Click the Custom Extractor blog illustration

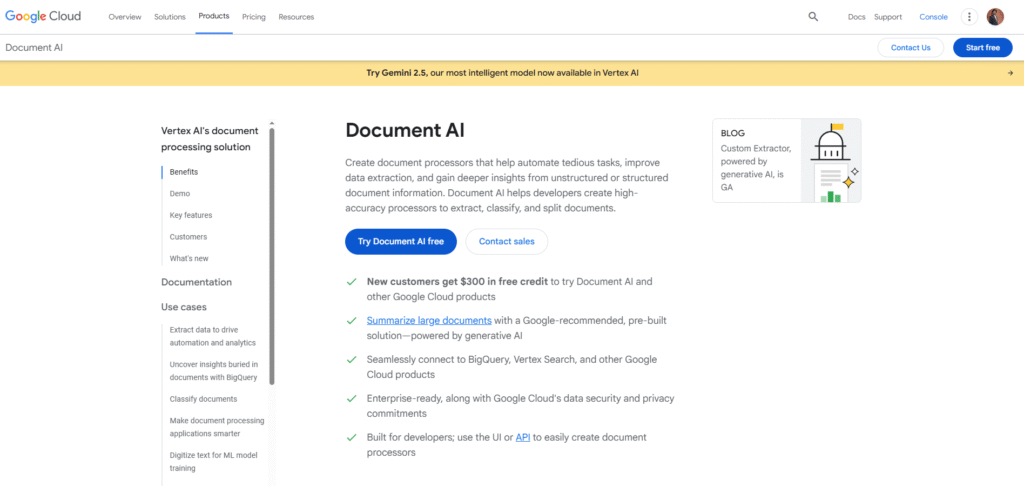pyautogui.click(x=831, y=161)
